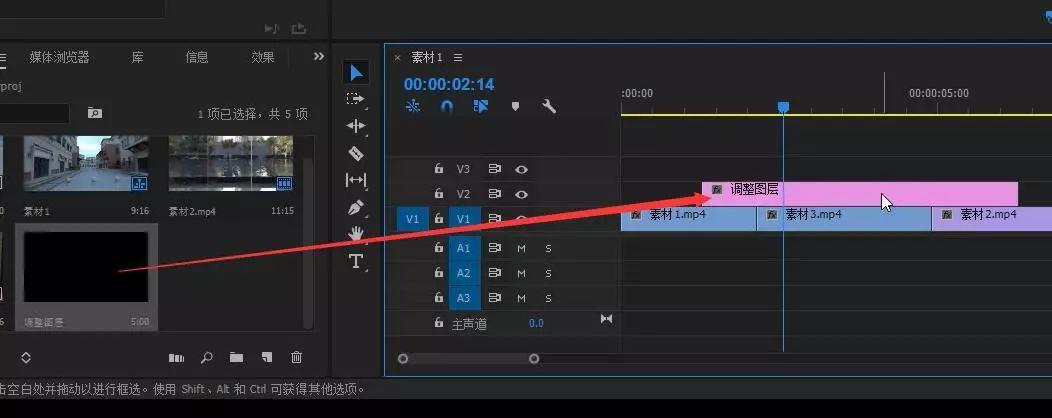The width and height of the screenshot is (1052, 418).
Task: Switch to 信息 tab
Action: (197, 57)
